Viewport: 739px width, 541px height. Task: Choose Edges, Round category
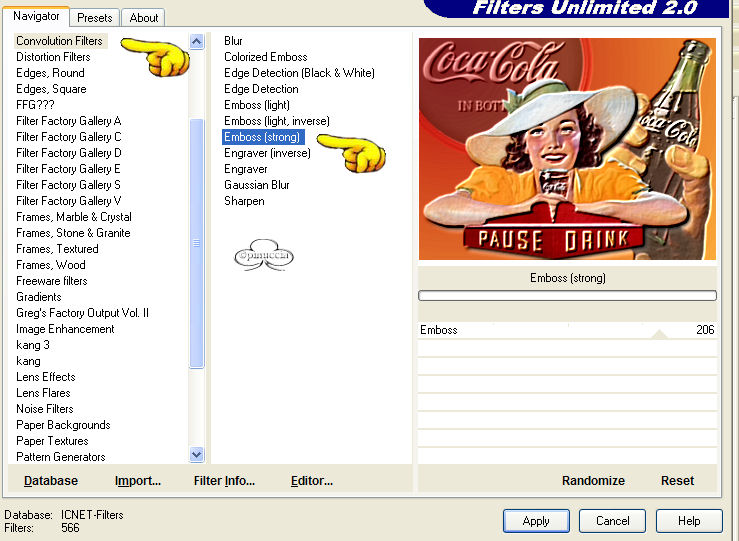[x=50, y=73]
